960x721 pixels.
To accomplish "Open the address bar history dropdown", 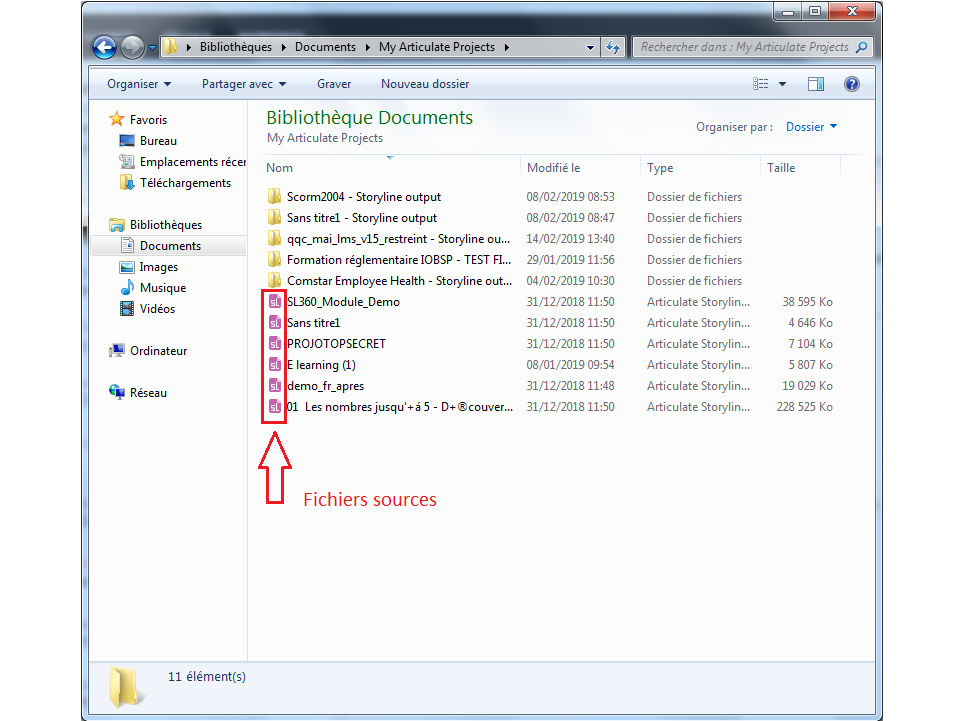I will click(x=590, y=47).
